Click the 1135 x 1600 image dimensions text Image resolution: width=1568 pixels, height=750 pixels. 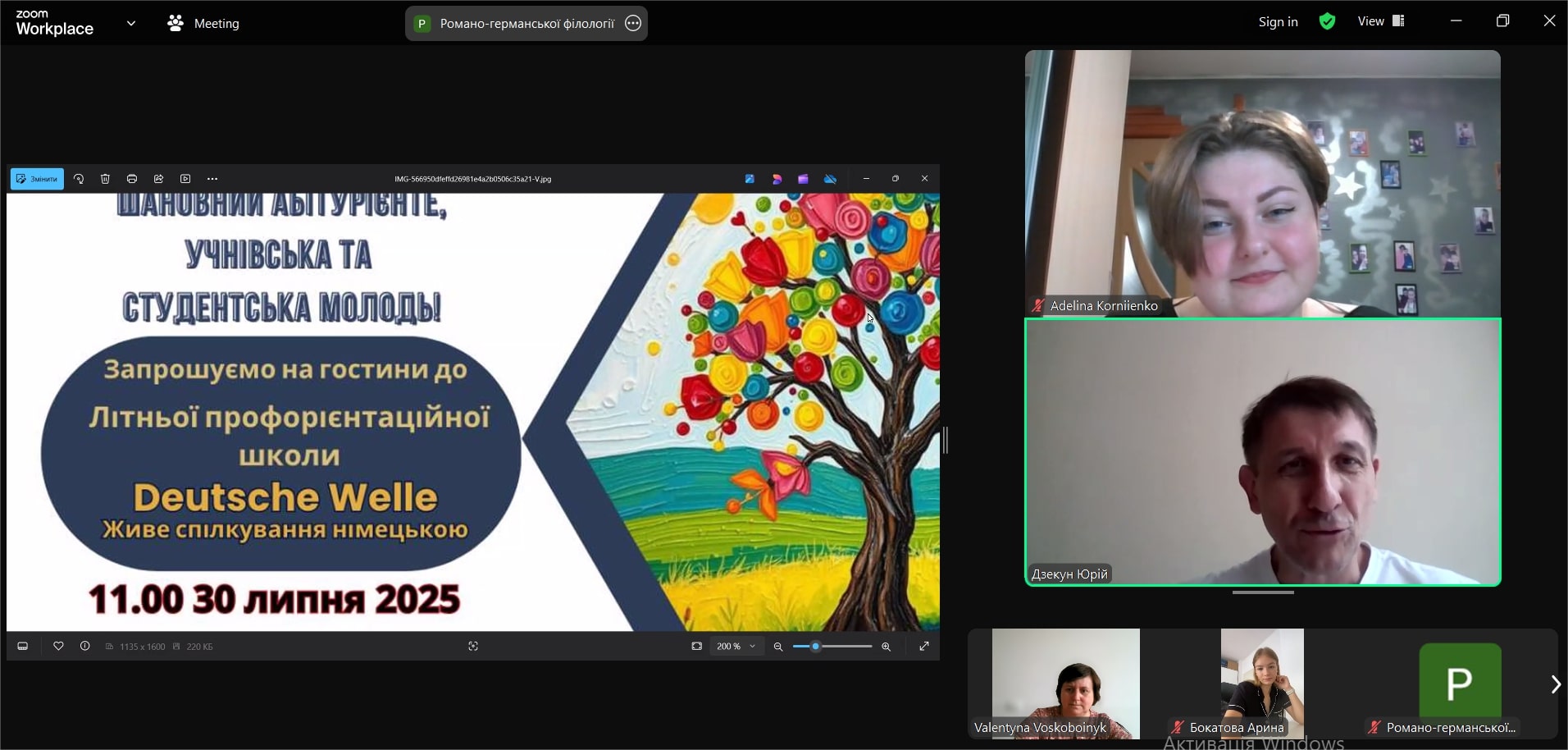pos(142,647)
